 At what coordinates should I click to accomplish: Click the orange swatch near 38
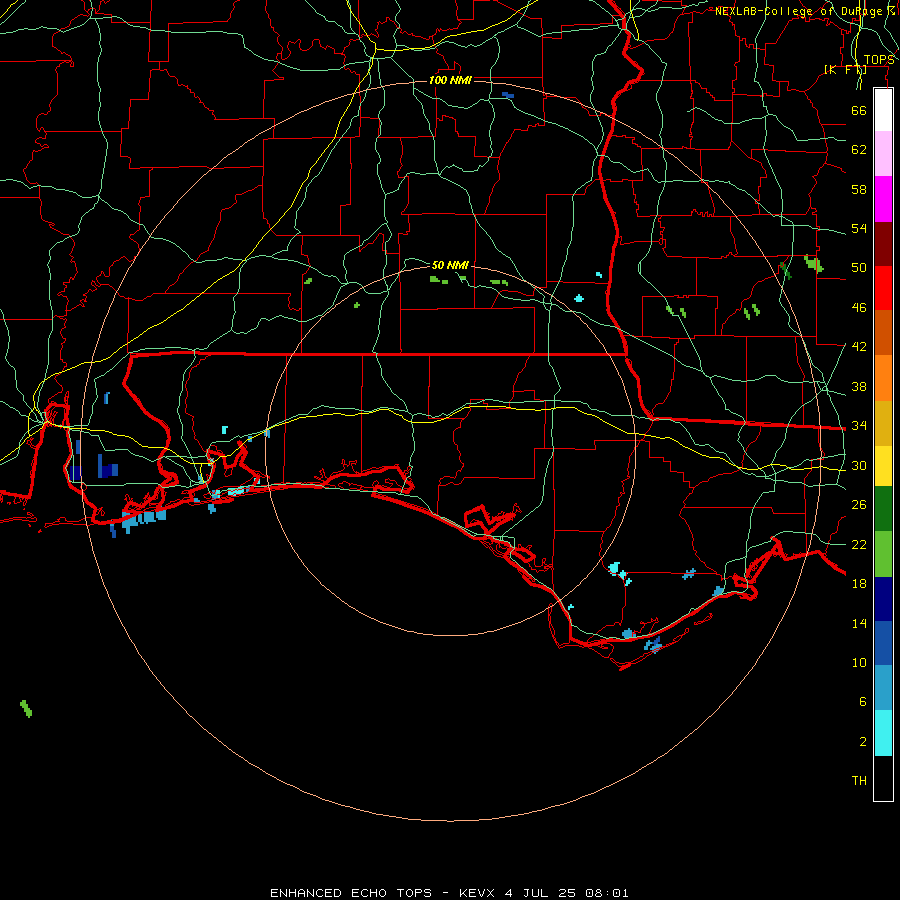(883, 378)
